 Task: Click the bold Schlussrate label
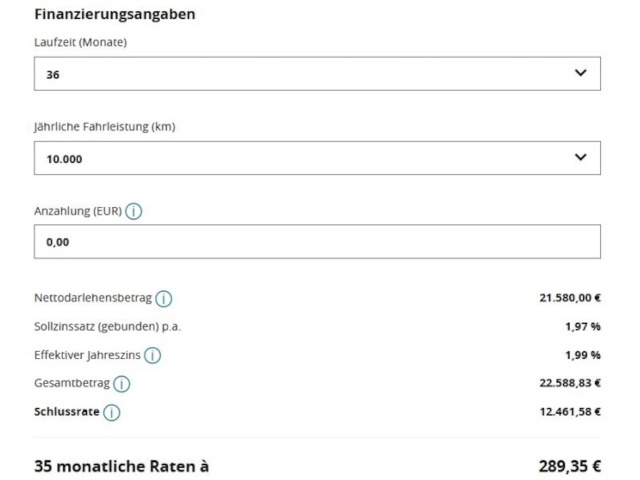click(67, 411)
